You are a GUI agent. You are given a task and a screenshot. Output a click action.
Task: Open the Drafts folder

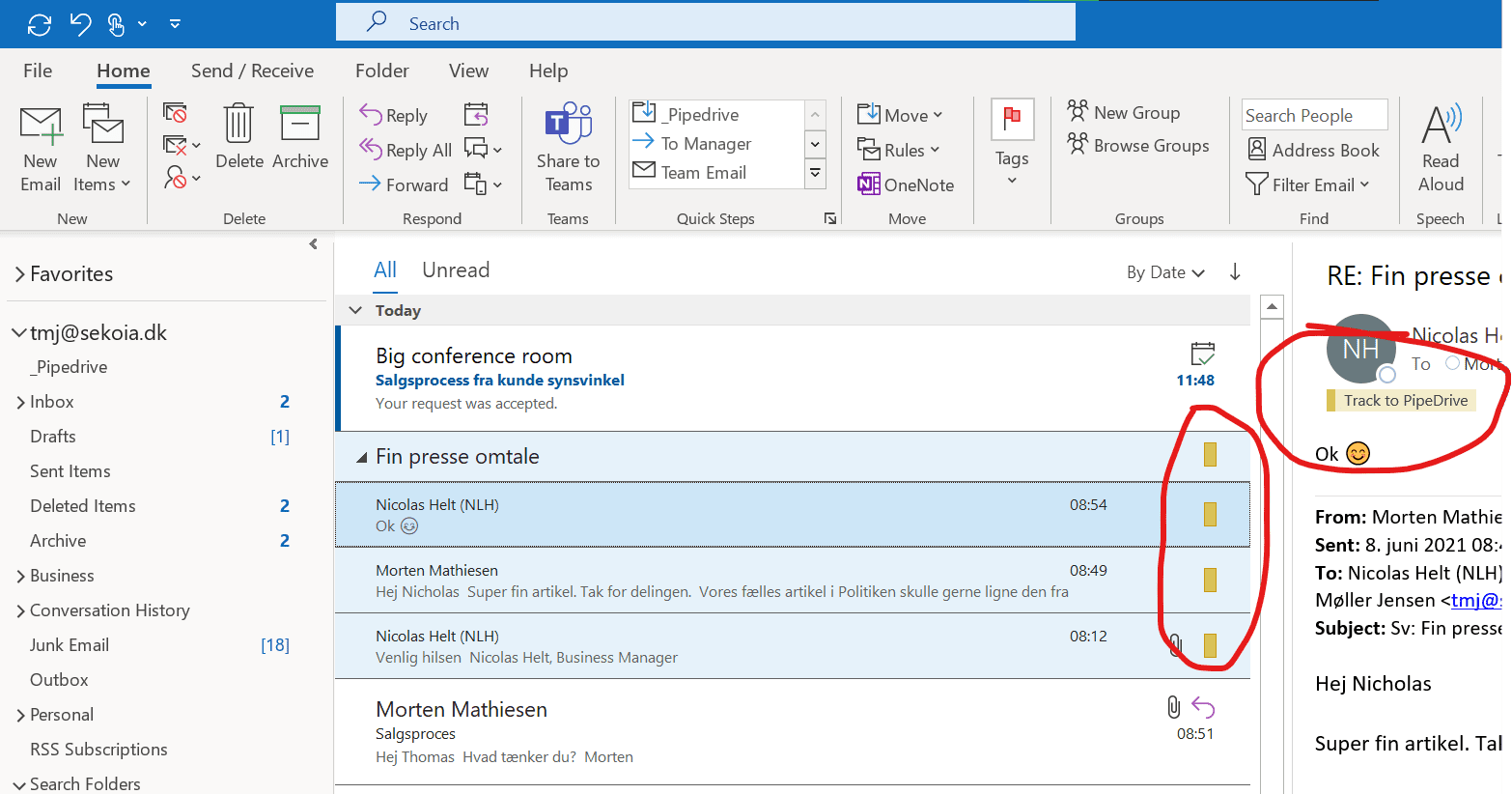(53, 437)
